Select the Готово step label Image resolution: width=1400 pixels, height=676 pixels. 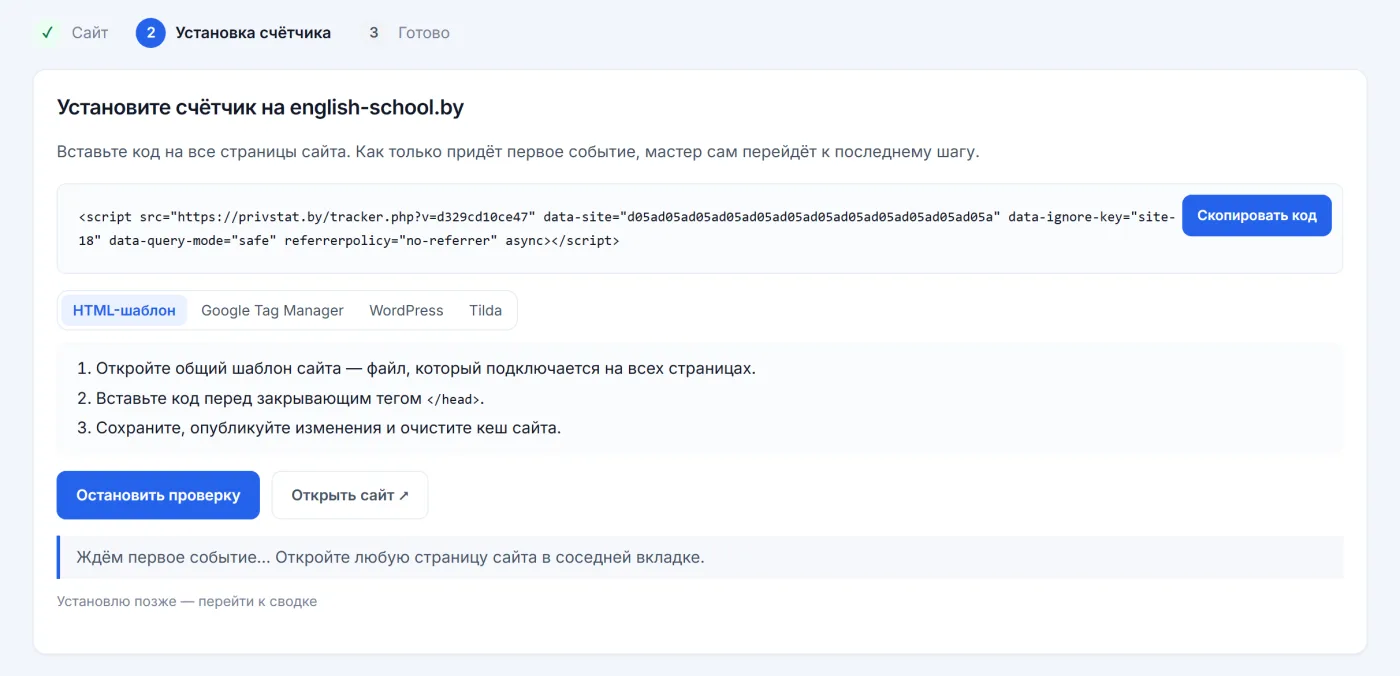click(x=424, y=33)
